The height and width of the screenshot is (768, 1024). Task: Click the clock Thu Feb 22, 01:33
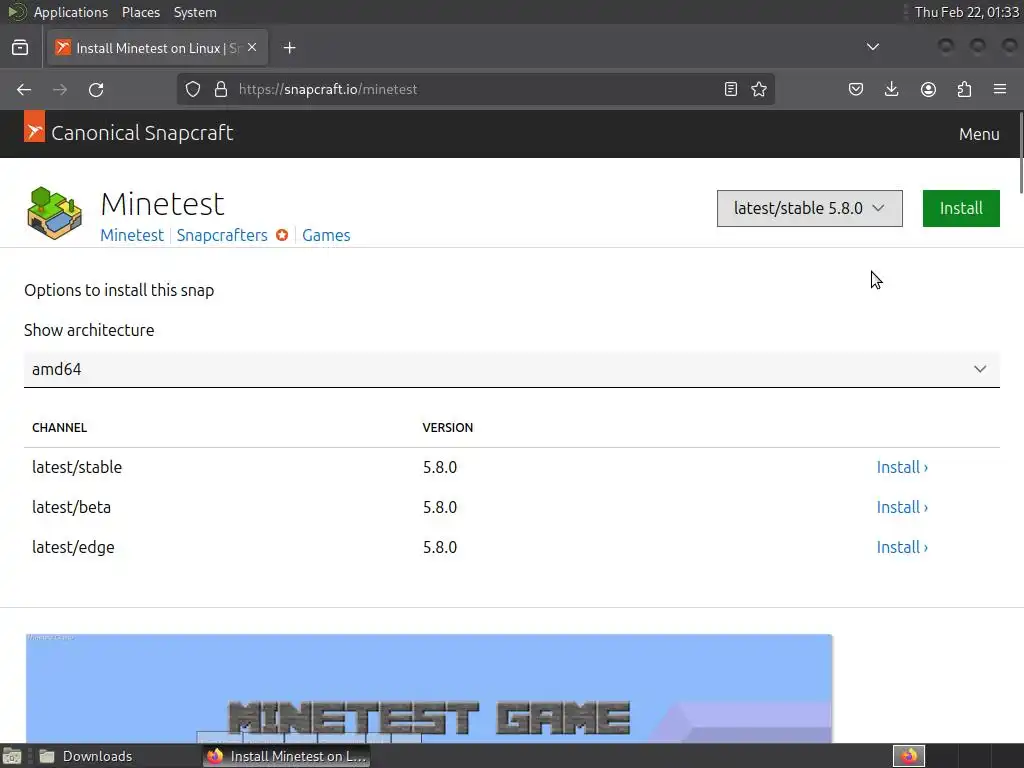pos(967,12)
